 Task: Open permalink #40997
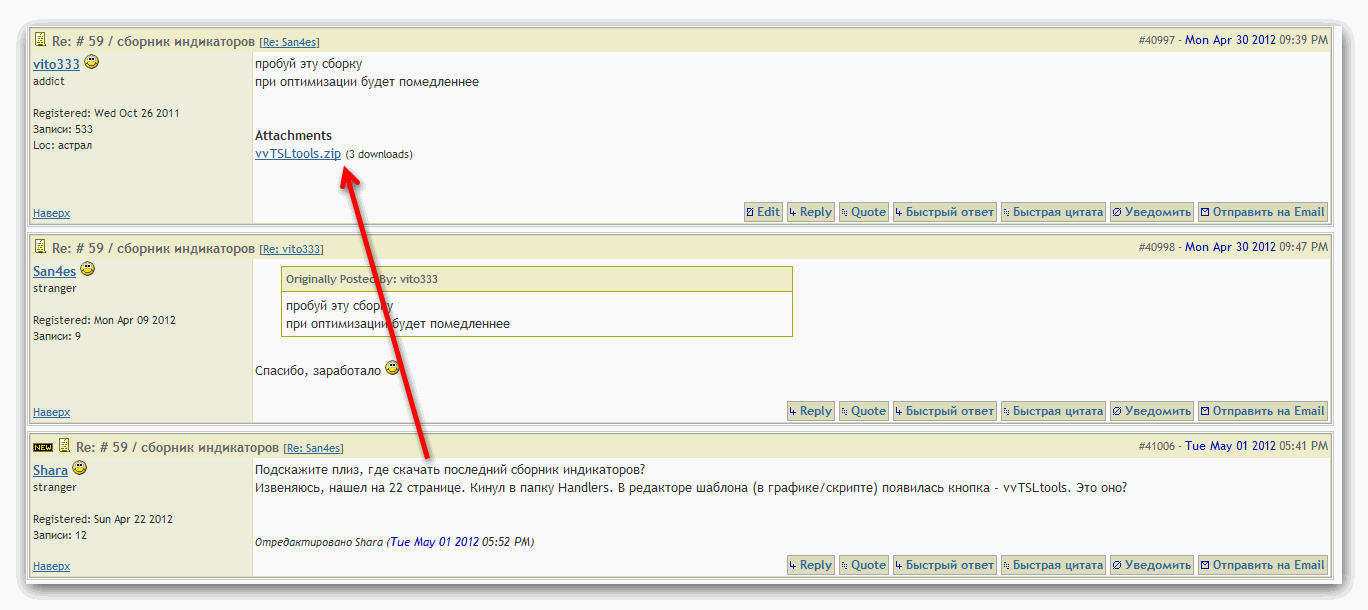(x=1157, y=40)
